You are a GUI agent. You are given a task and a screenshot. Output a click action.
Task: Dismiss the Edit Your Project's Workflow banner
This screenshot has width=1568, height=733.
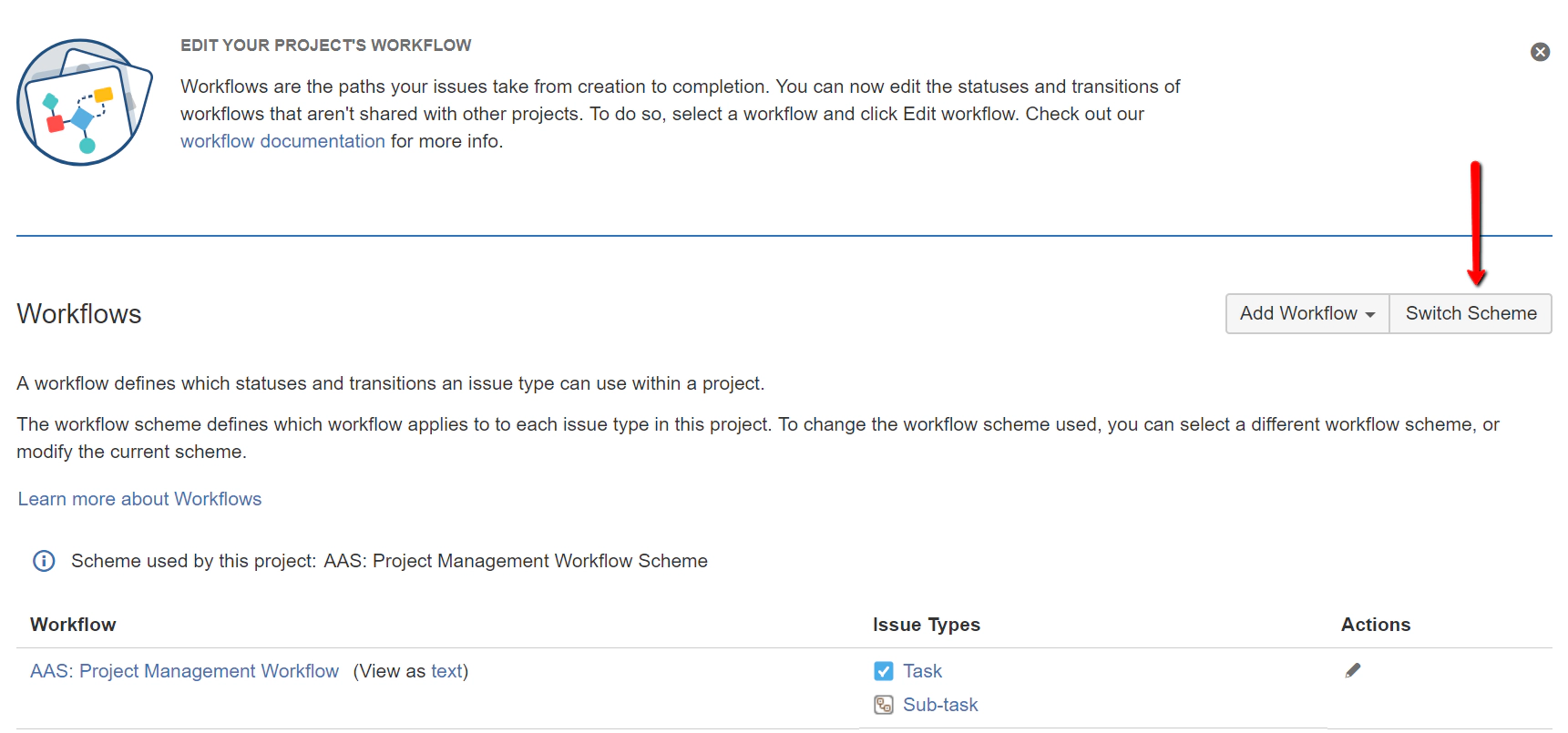point(1540,52)
